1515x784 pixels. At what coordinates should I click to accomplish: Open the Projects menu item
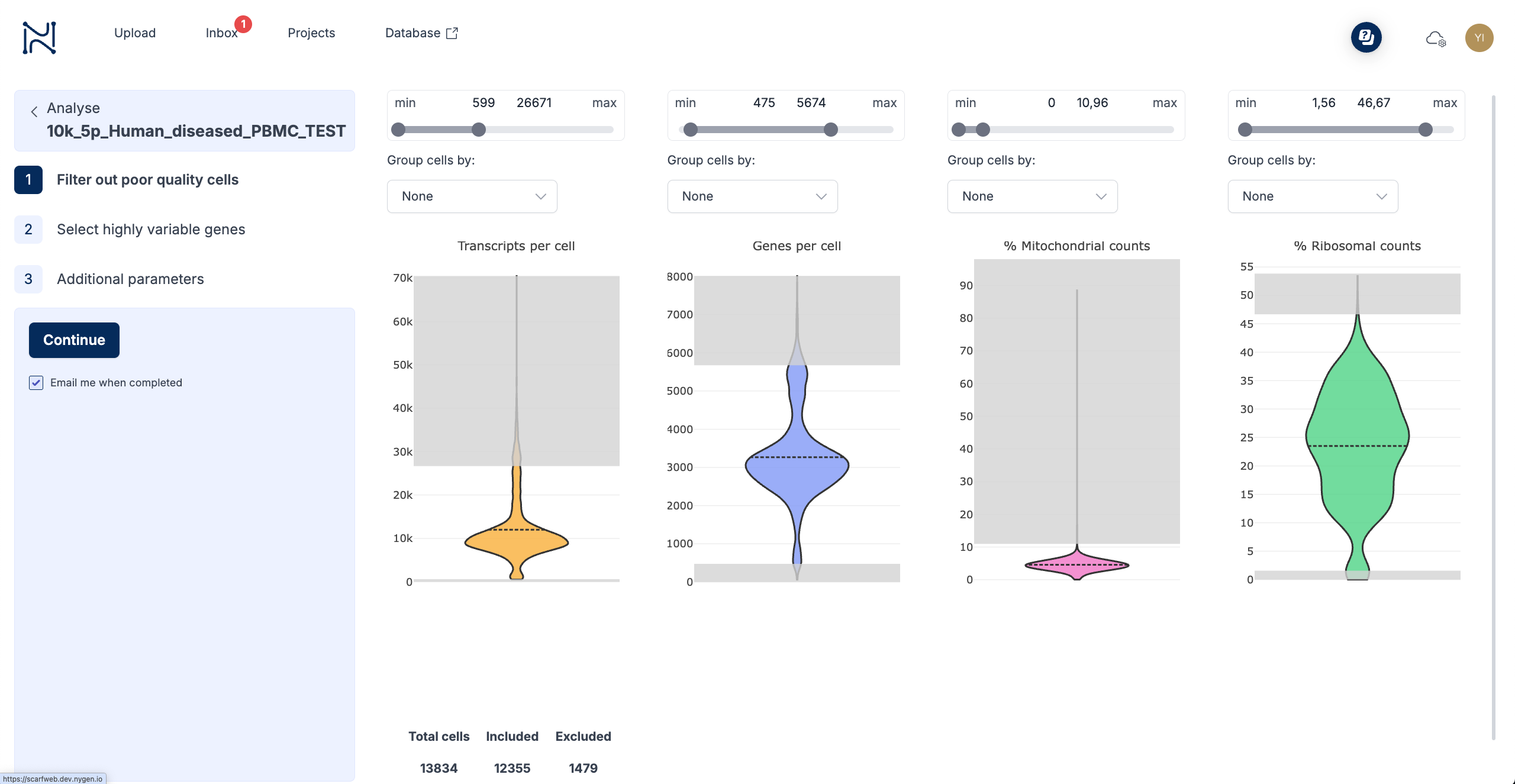(x=311, y=33)
